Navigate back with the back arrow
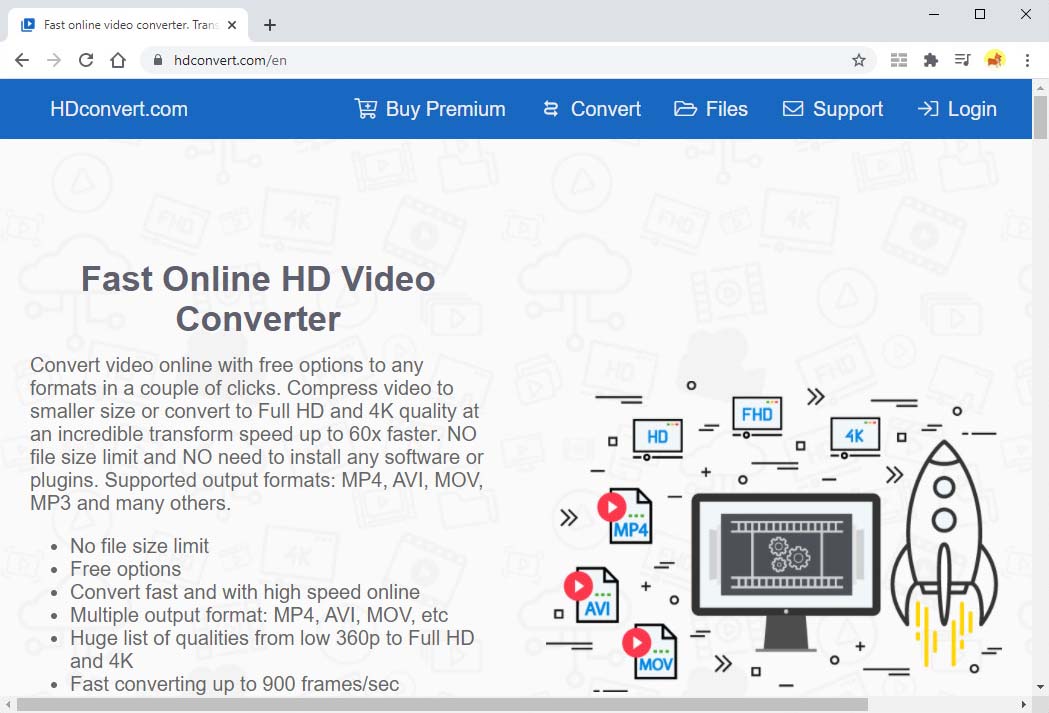The image size is (1049, 713). [22, 60]
